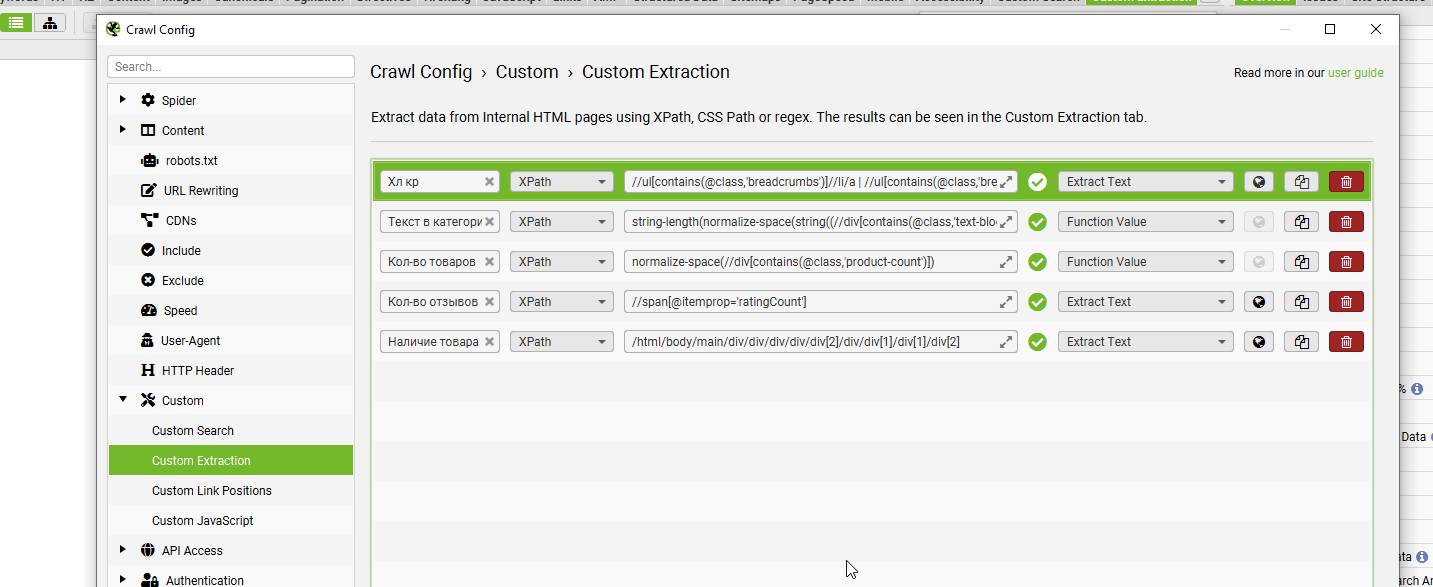Clear the 'Текст в категории' extractor name
Screen dimensions: 1433x587
tap(489, 222)
